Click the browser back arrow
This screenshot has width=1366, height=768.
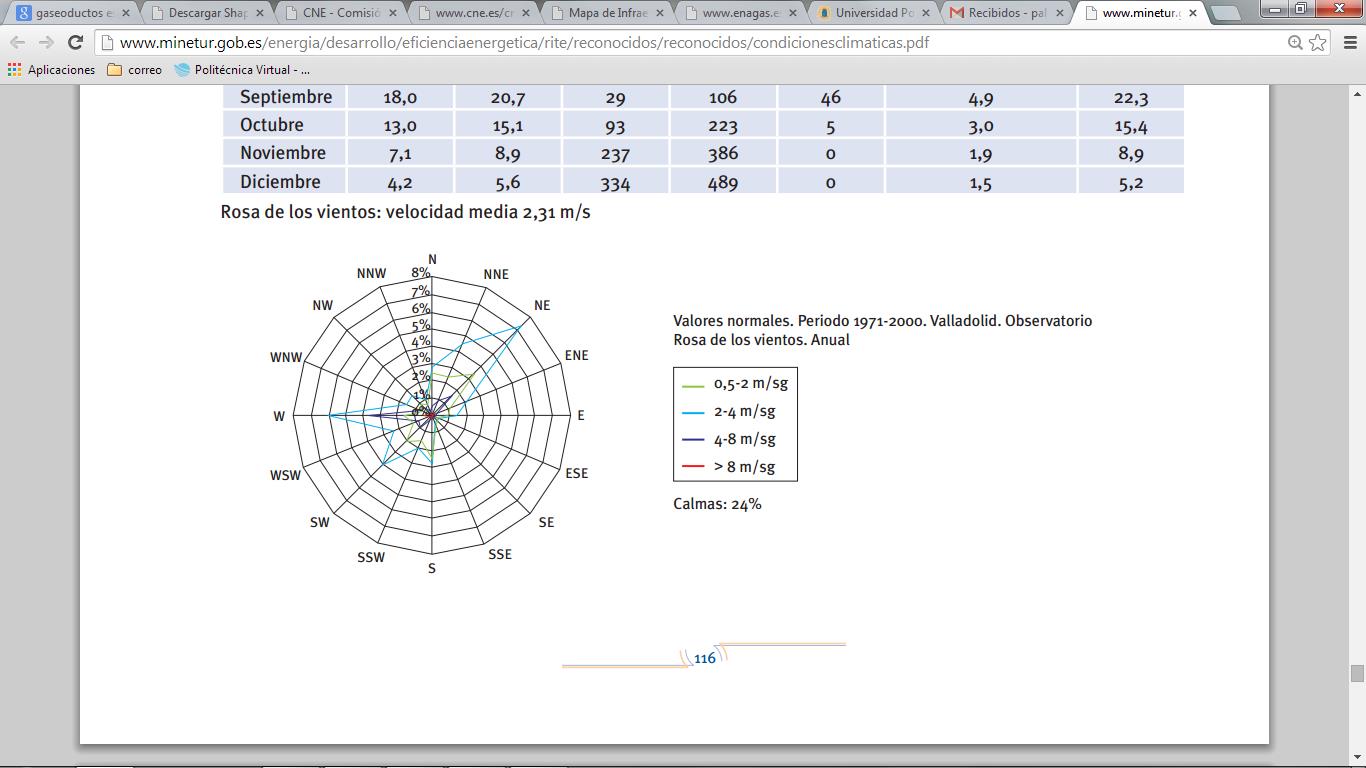coord(18,43)
